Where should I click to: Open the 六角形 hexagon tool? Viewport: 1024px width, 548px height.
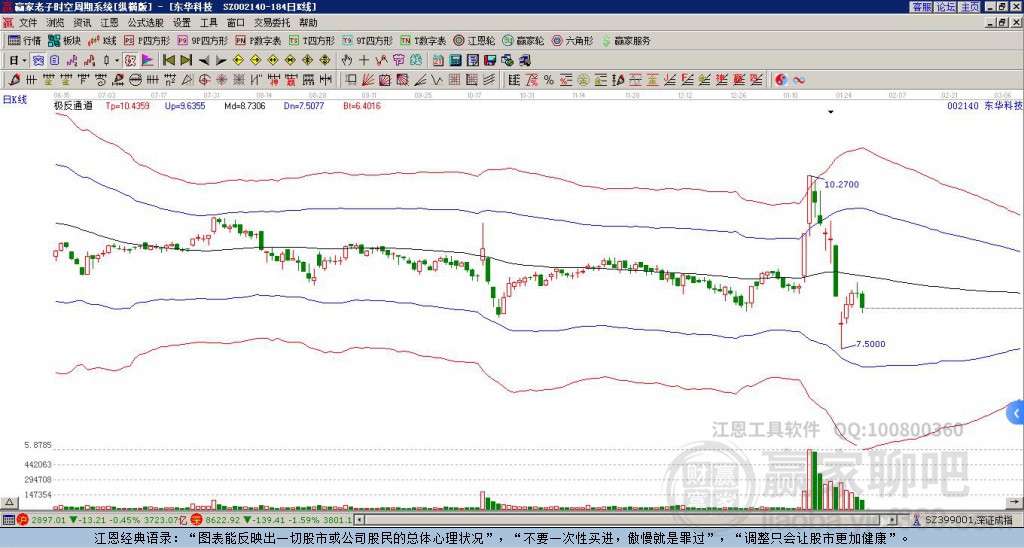(572, 40)
